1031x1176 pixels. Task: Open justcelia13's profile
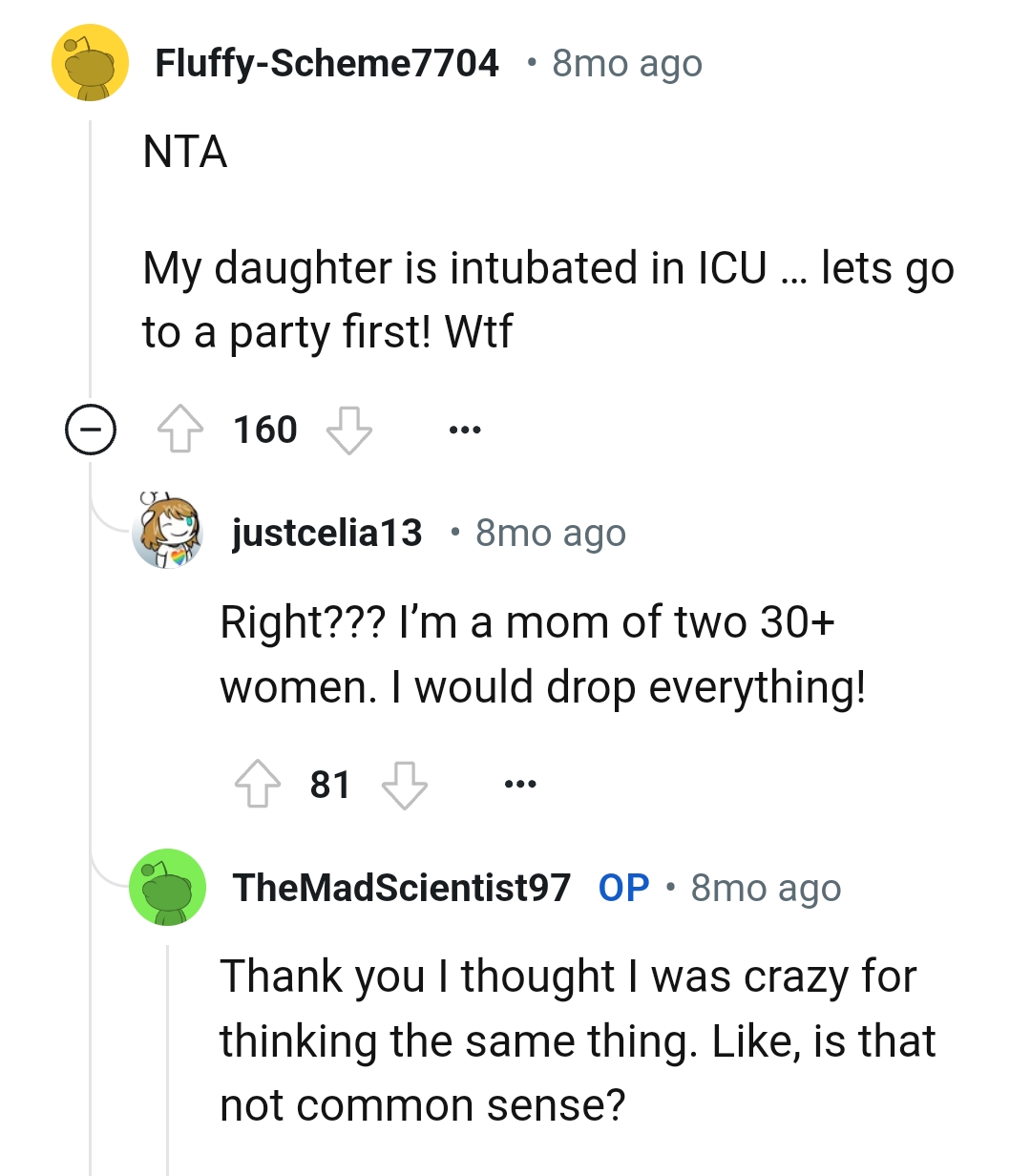[326, 532]
